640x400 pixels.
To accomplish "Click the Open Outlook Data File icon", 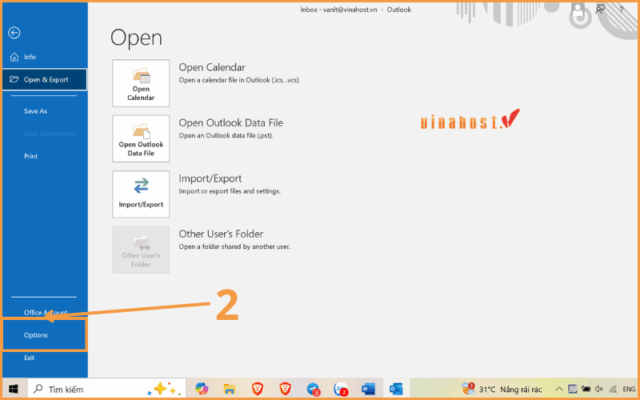I will pos(141,138).
